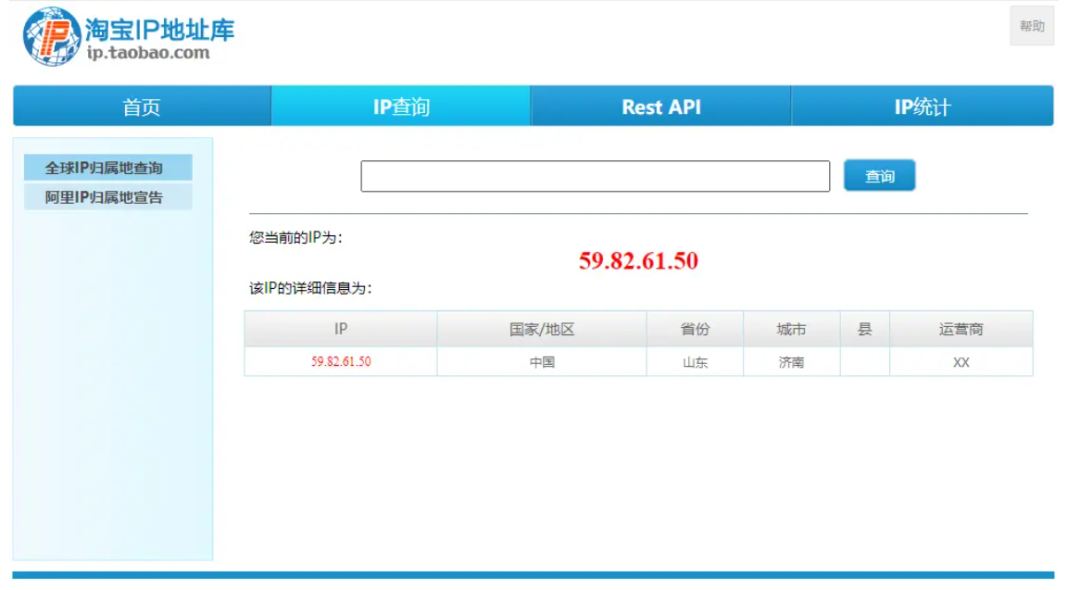
Task: Click the 您当前的IP为 label
Action: coord(296,238)
